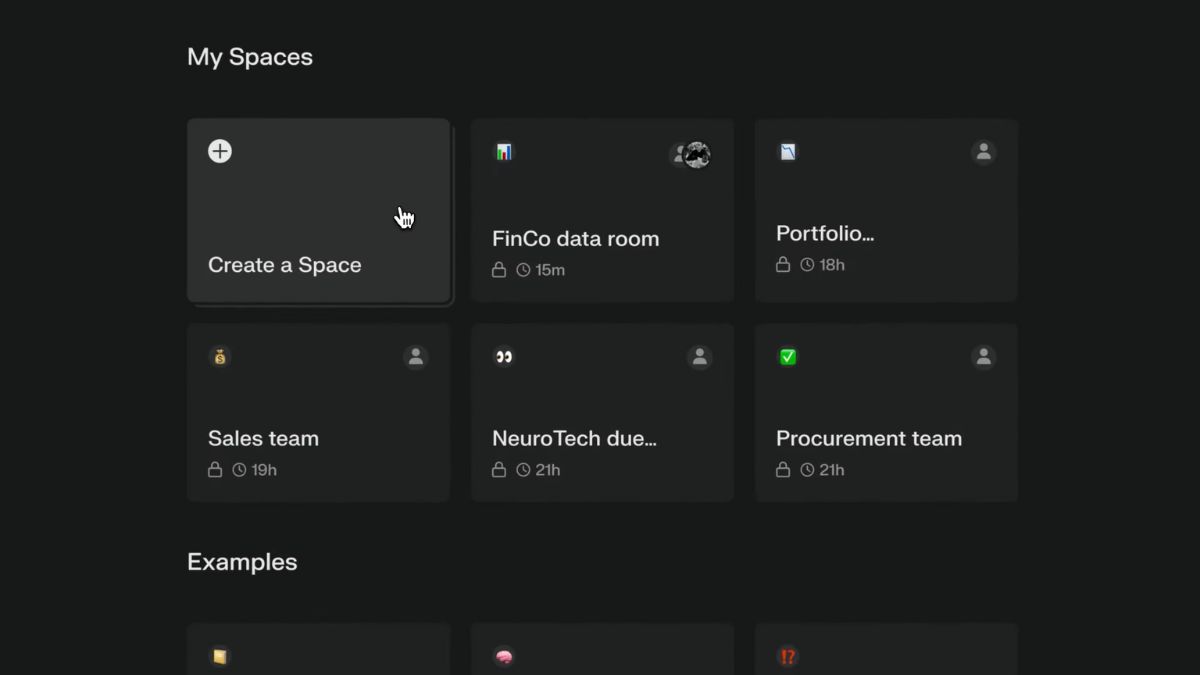Select the My Spaces section heading
This screenshot has width=1200, height=675.
(249, 57)
